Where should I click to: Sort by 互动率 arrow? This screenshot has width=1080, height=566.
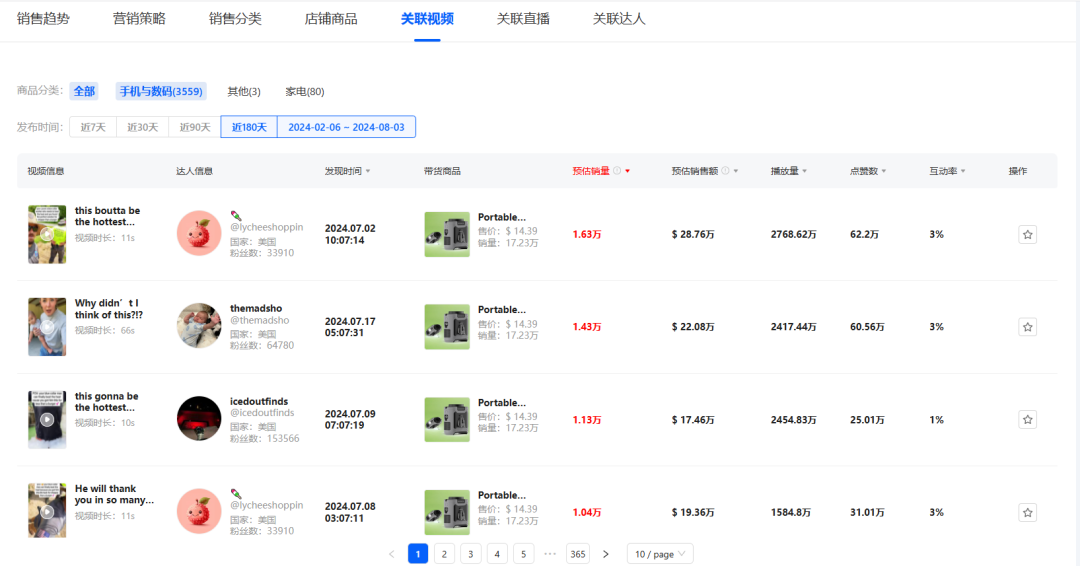(x=963, y=171)
